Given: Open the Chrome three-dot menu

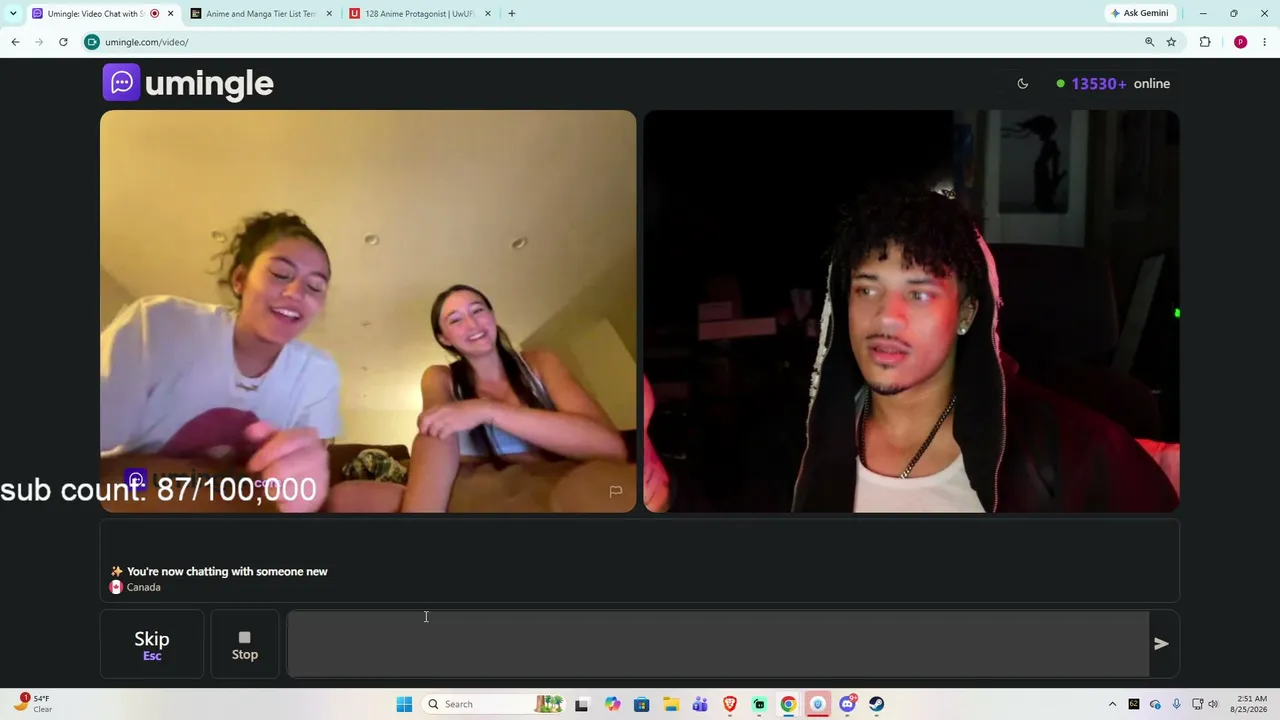Looking at the screenshot, I should click(x=1265, y=42).
